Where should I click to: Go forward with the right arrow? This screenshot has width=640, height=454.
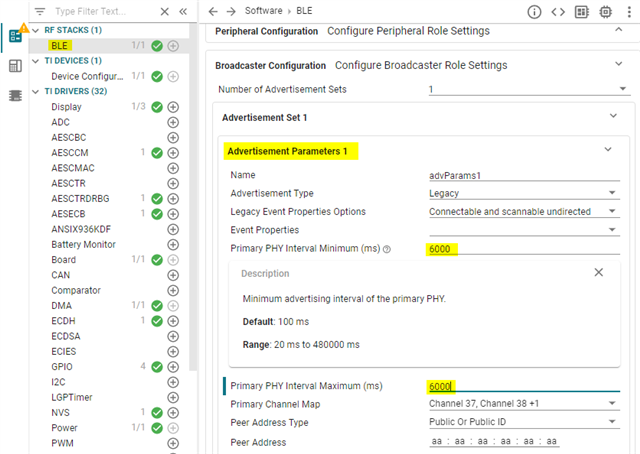pyautogui.click(x=232, y=12)
